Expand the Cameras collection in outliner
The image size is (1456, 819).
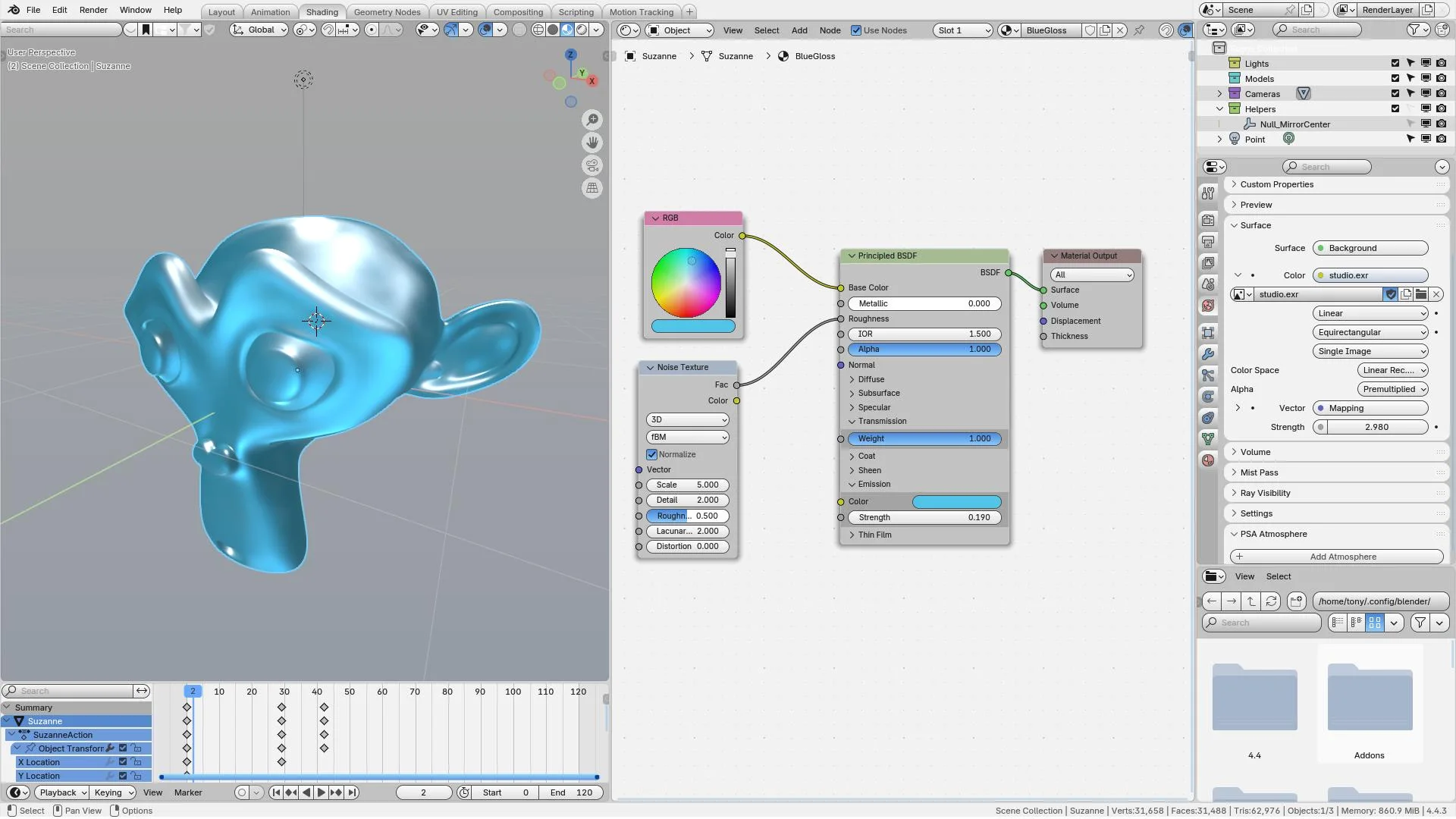tap(1219, 94)
